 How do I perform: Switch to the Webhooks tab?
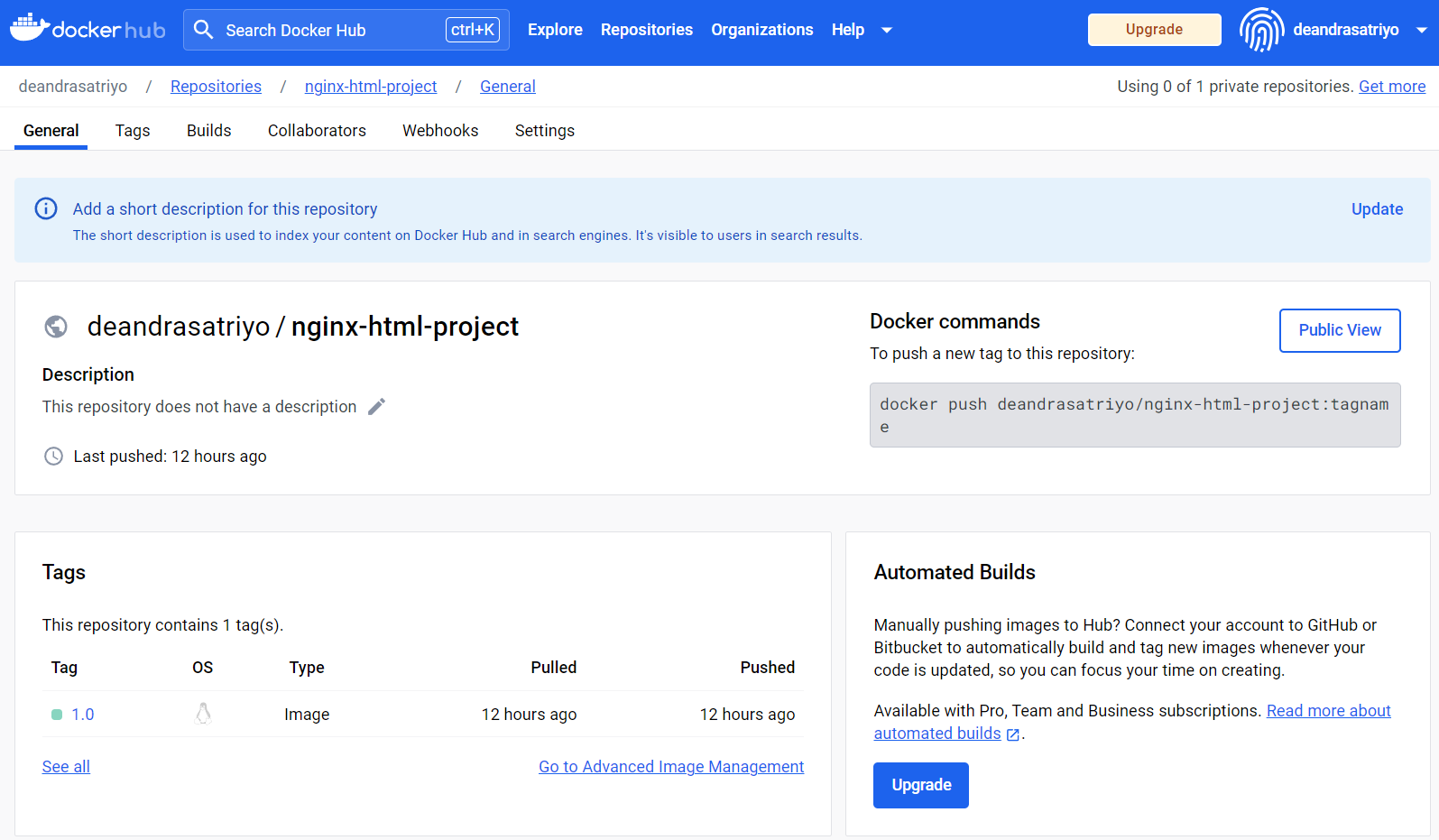[x=440, y=131]
